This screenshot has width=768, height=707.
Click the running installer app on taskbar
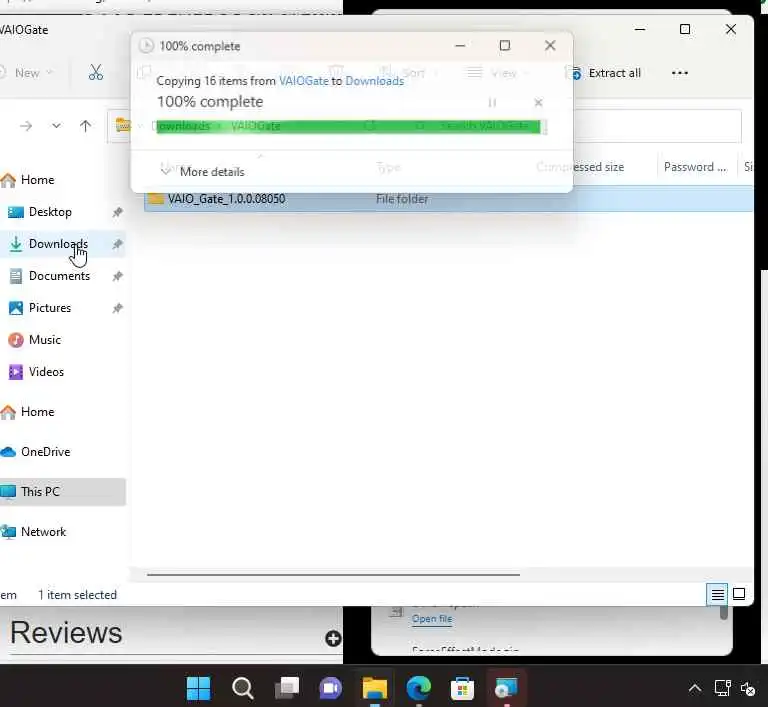(506, 688)
